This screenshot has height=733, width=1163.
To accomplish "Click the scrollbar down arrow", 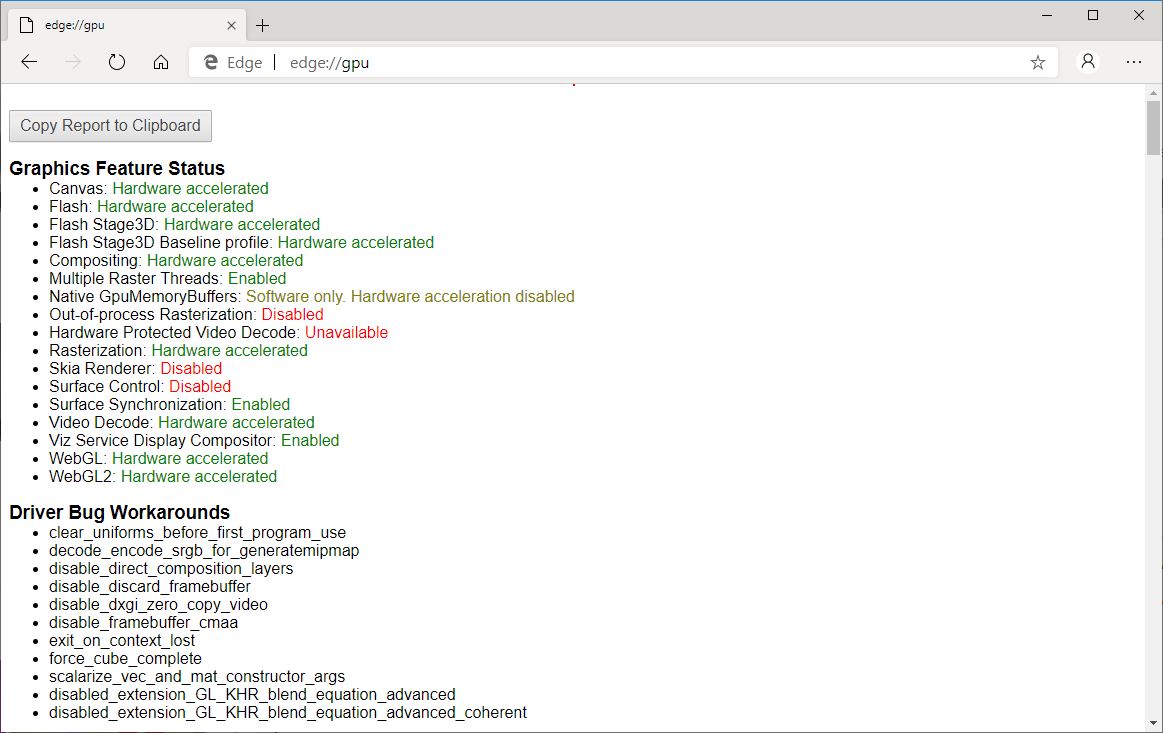I will [1154, 724].
